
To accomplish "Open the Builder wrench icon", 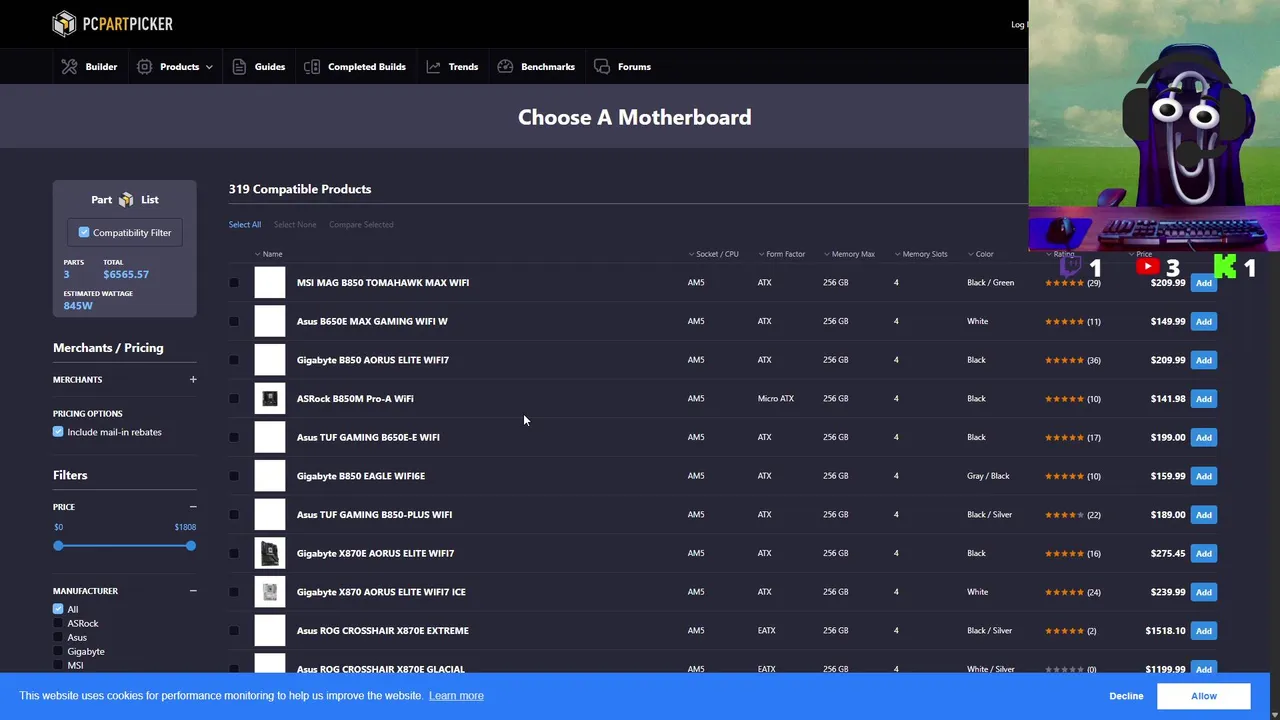I will [69, 67].
